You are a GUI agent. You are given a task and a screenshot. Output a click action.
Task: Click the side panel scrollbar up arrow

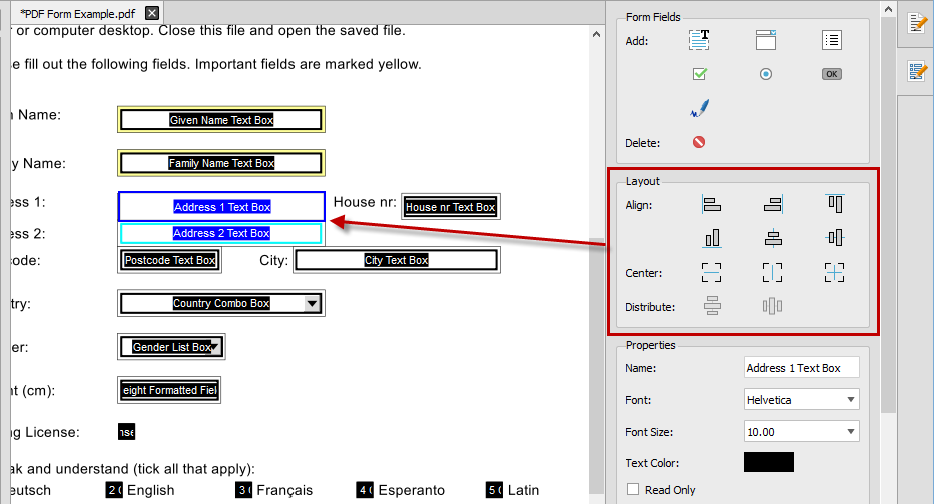(x=888, y=9)
